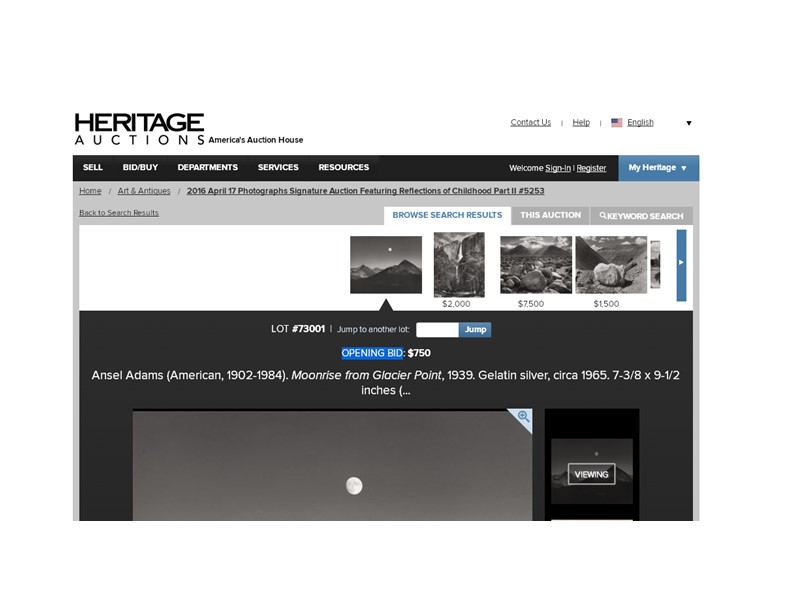Click the Help link
Viewport: 800px width, 600px height.
(581, 122)
